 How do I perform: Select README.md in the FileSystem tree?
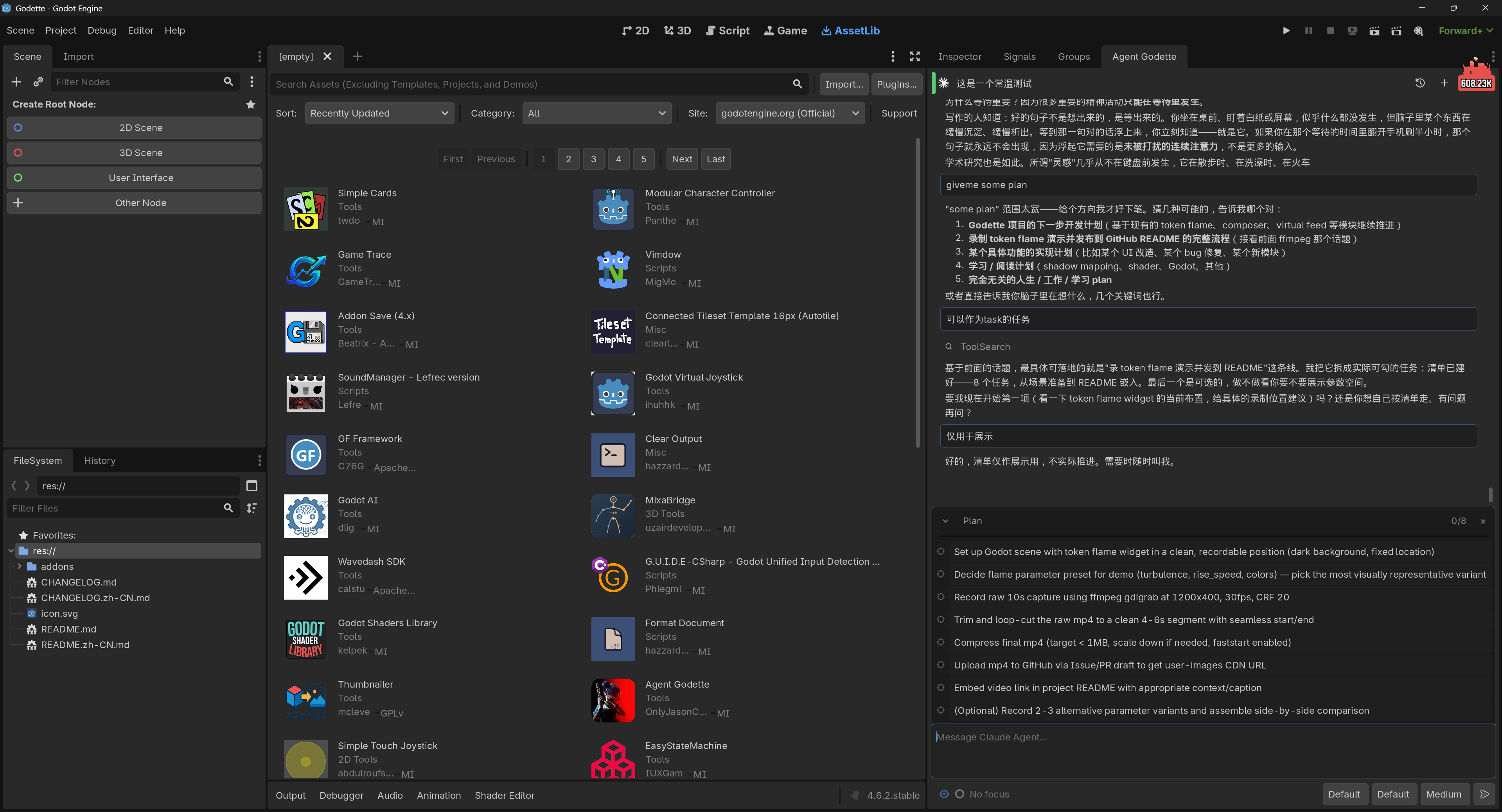coord(68,629)
